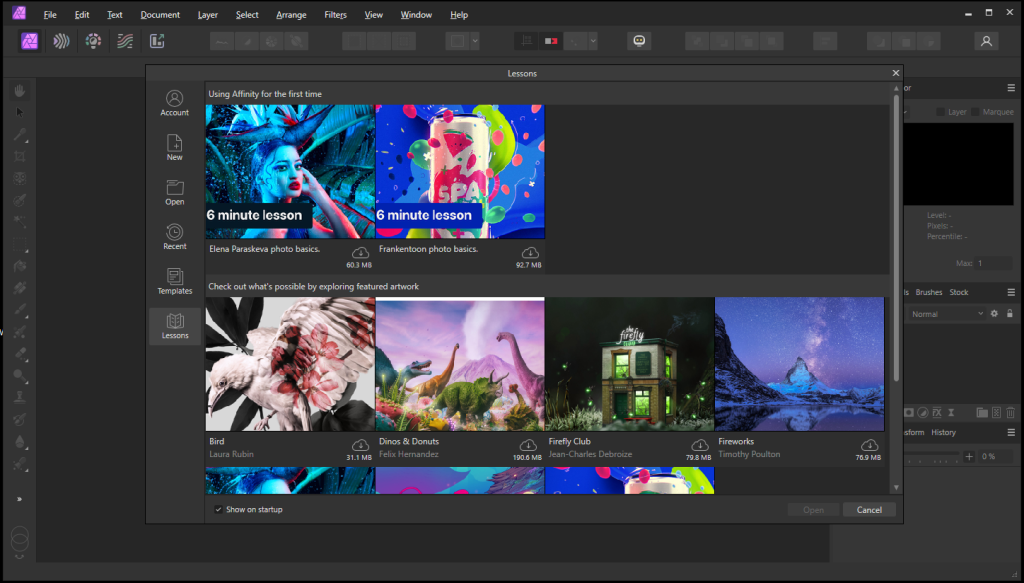Toggle the Layer checkbox in histogram panel

coord(941,112)
